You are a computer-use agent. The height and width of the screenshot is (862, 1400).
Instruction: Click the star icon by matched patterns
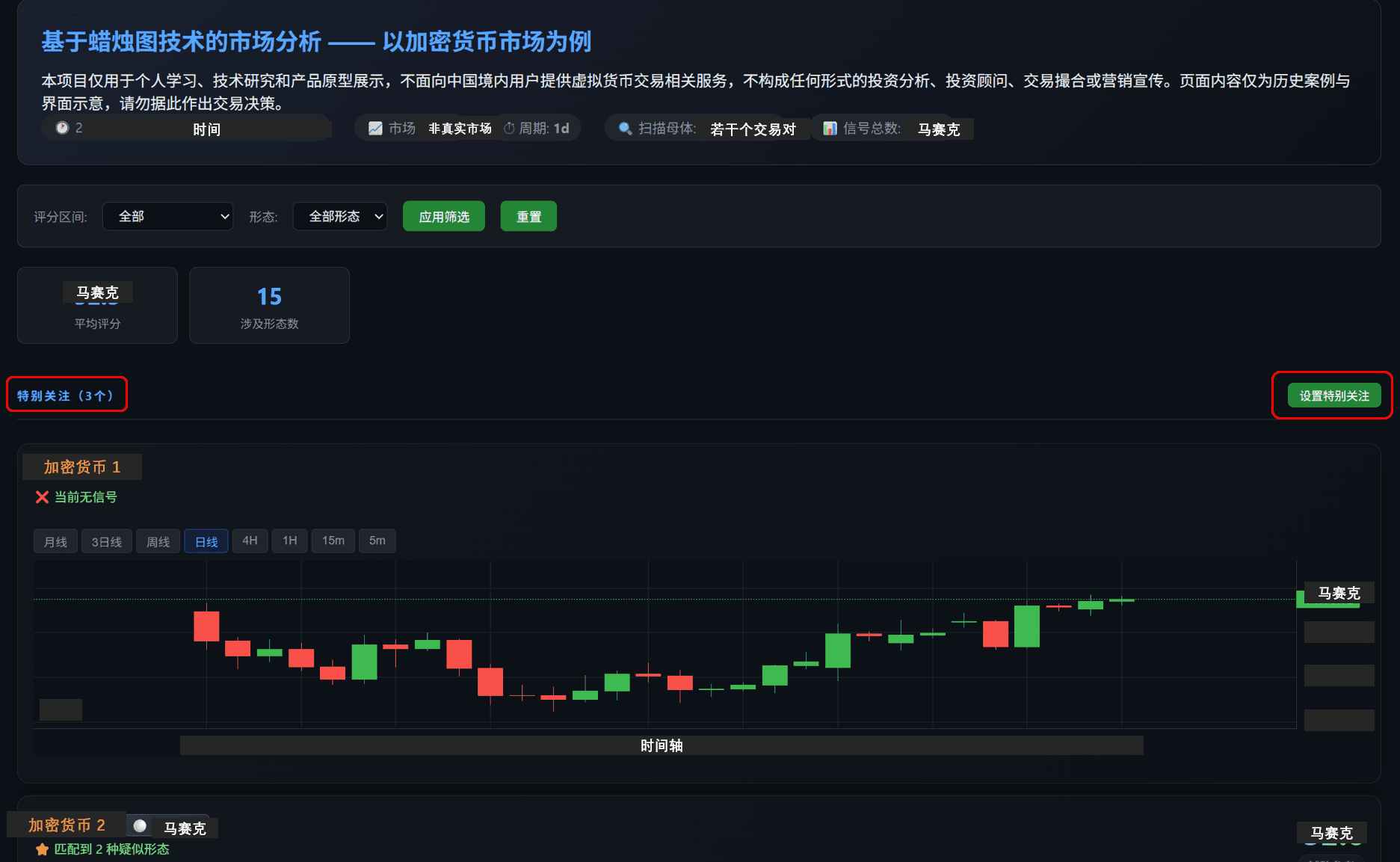(x=42, y=849)
